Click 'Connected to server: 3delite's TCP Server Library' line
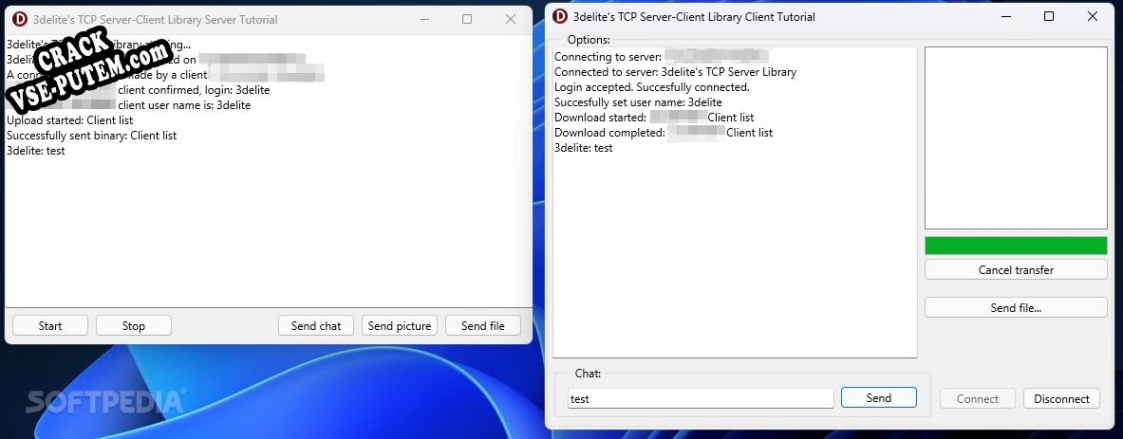Viewport: 1123px width, 439px height. (x=675, y=72)
